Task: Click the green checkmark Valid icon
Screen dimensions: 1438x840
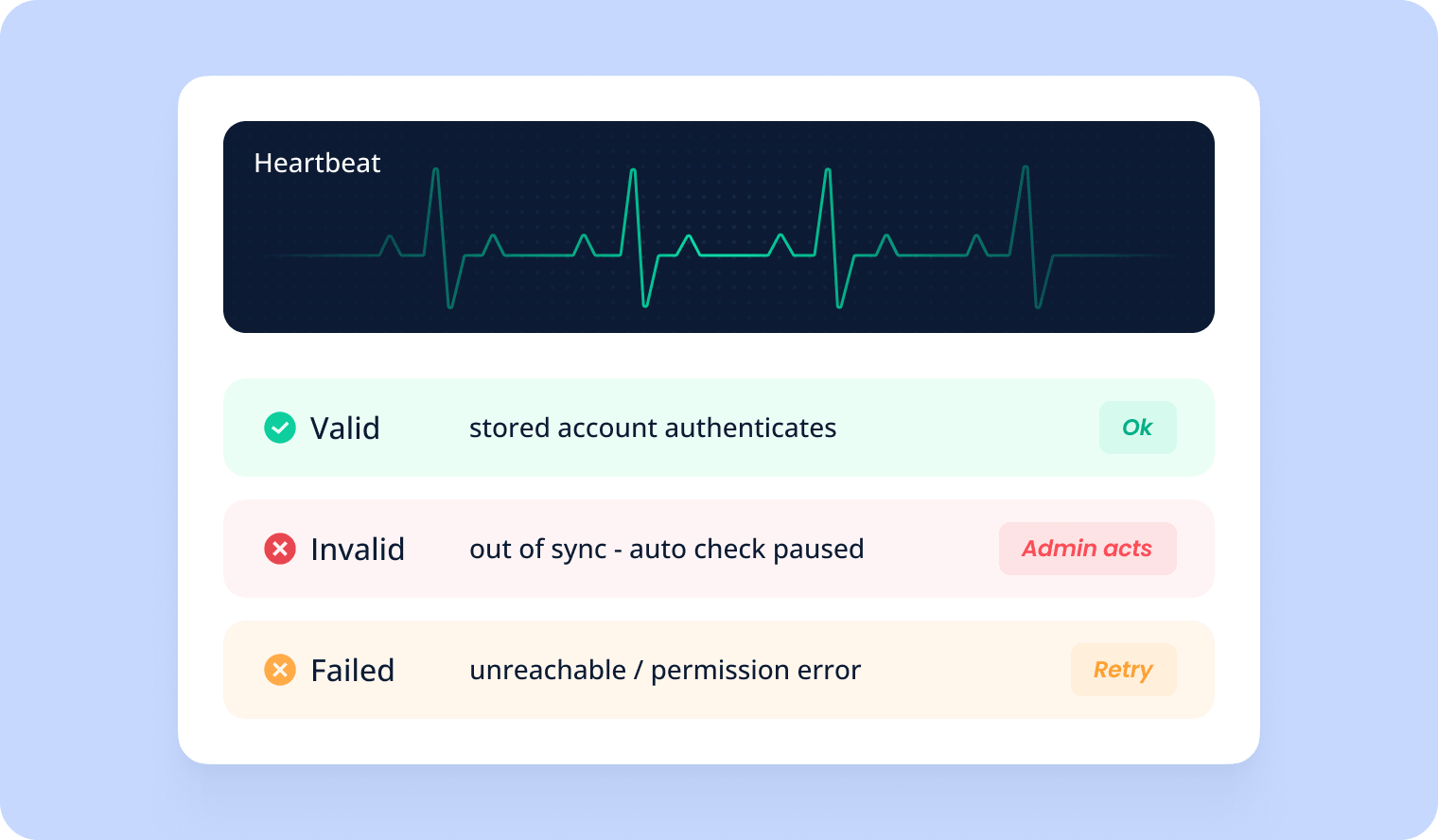Action: click(280, 428)
